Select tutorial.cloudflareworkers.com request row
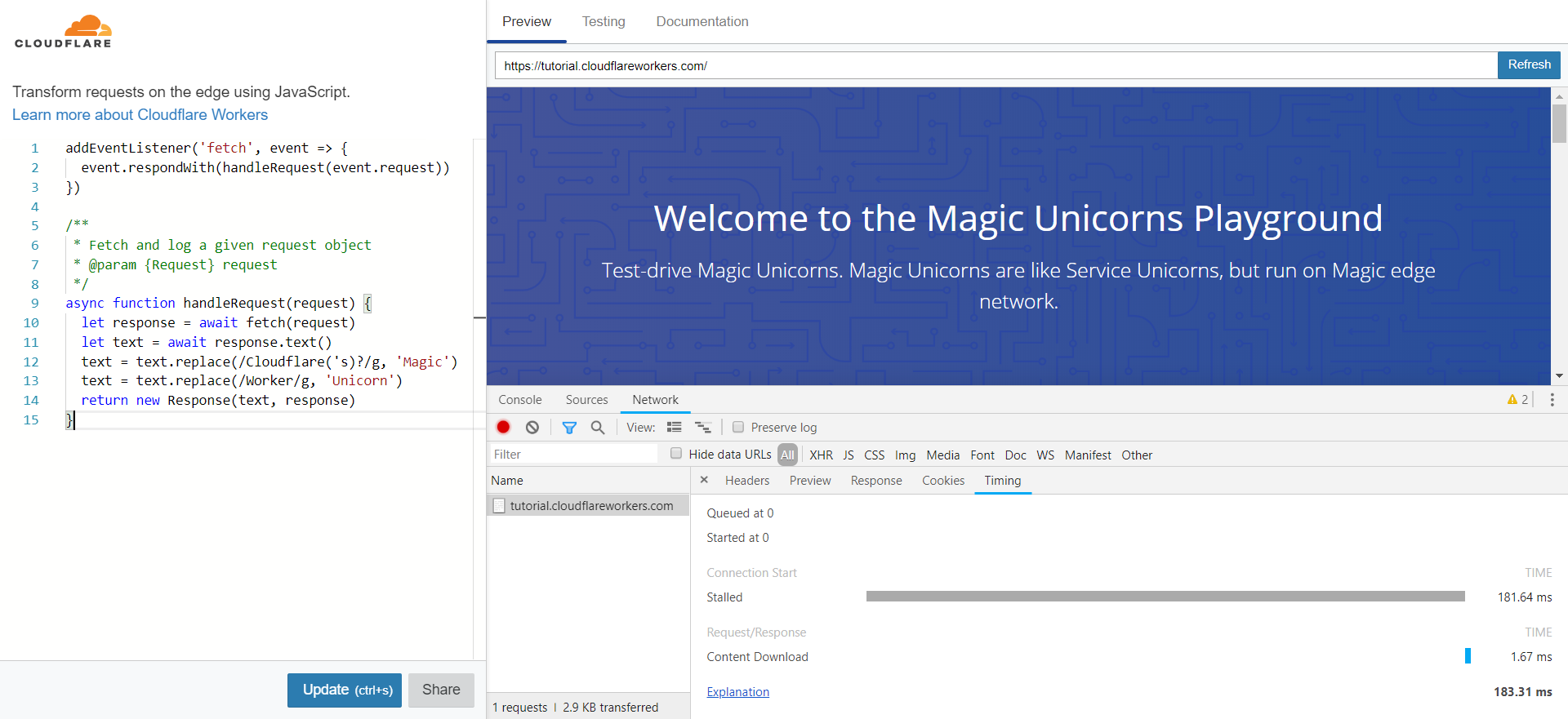1568x719 pixels. [x=589, y=506]
